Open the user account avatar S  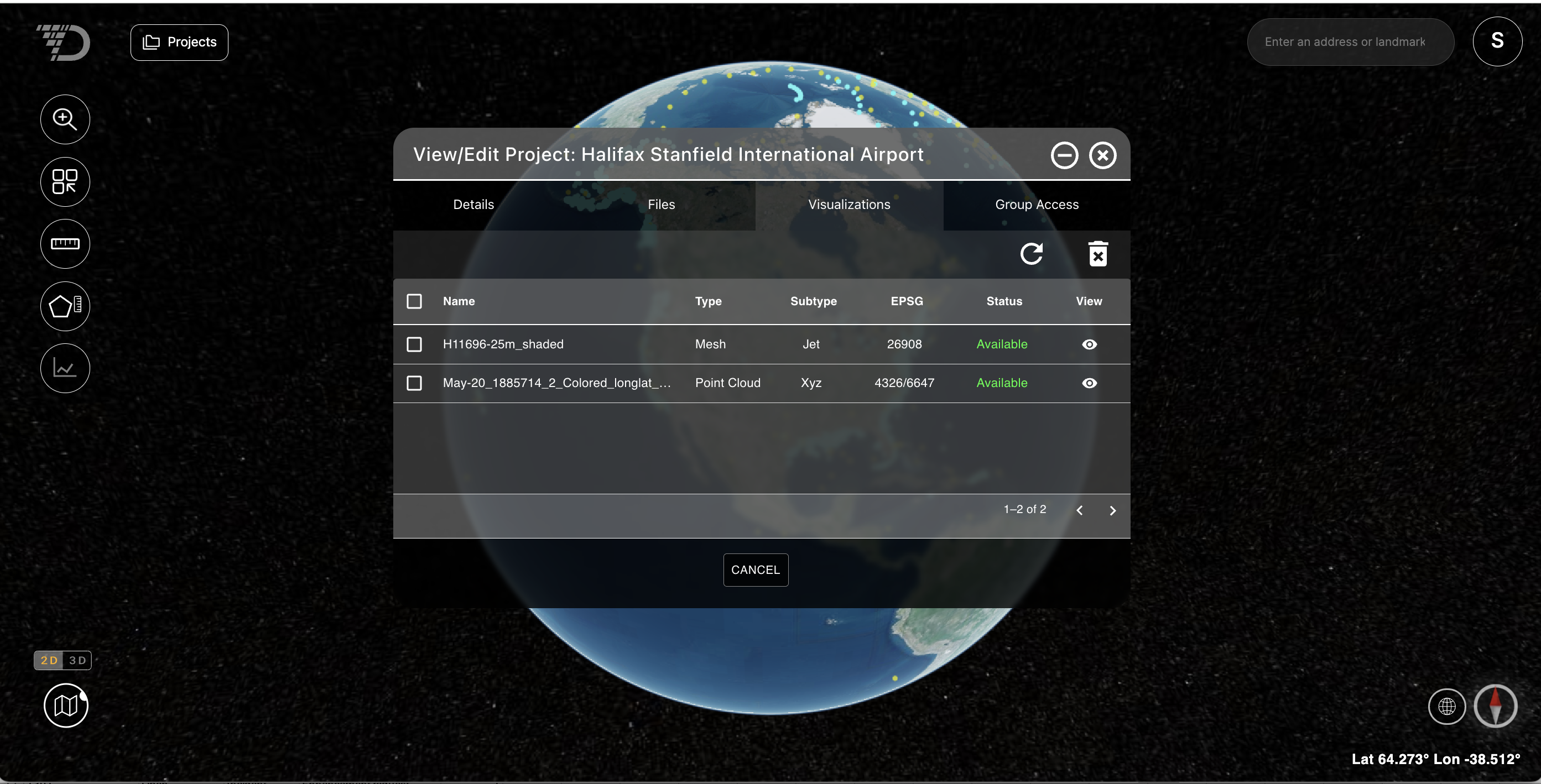(1497, 41)
